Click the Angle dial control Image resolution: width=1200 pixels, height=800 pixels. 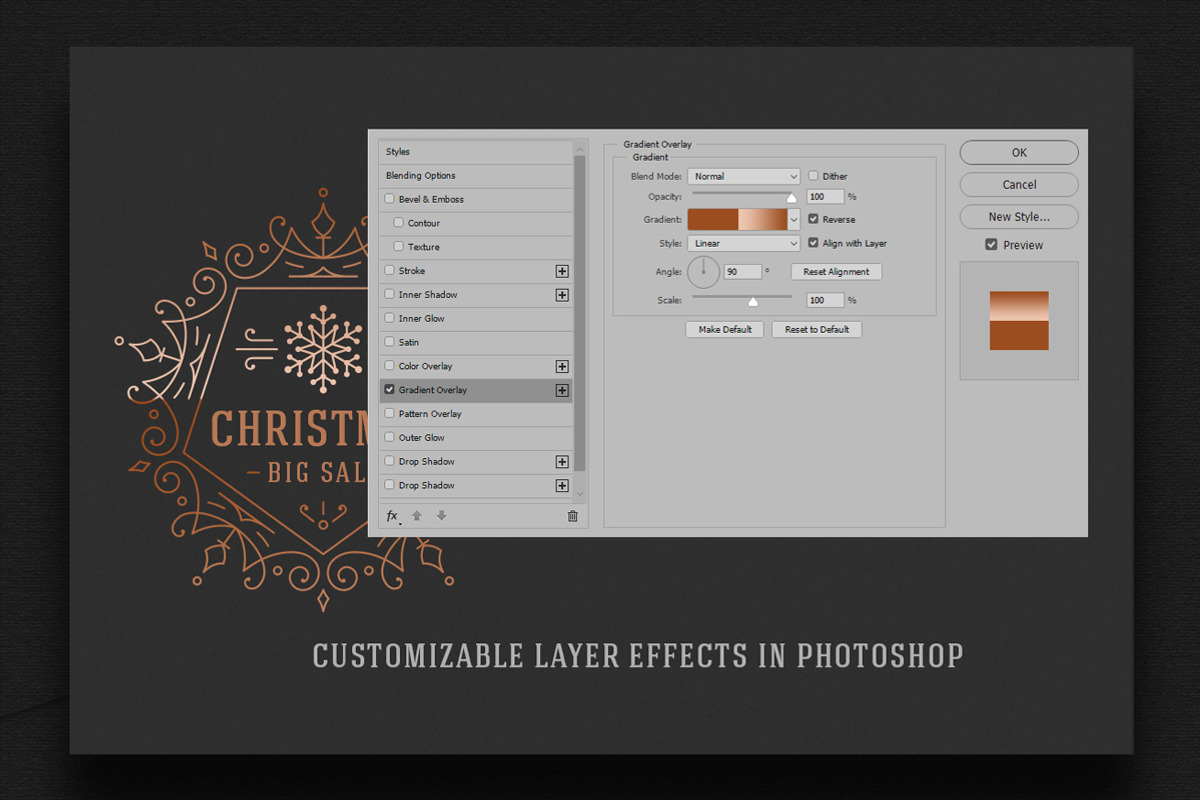[704, 272]
